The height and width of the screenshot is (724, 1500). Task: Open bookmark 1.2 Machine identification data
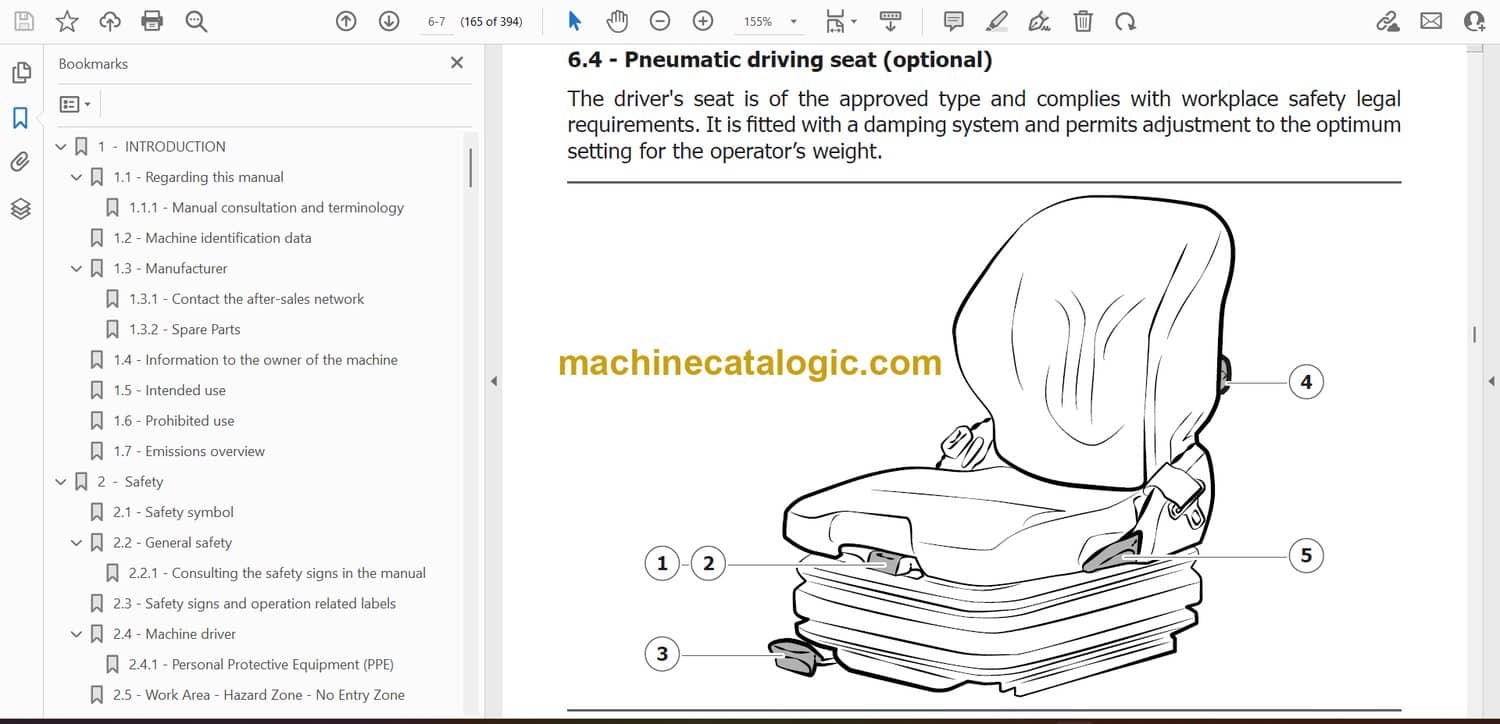tap(212, 238)
